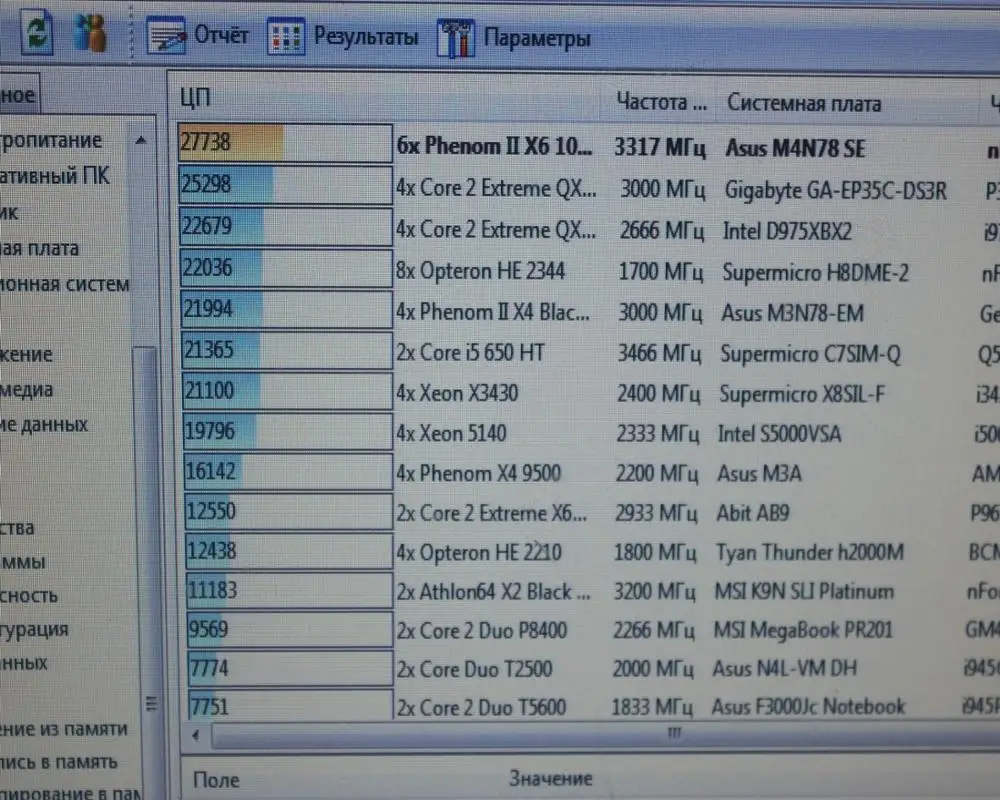Click Supermicro C7SIM-Q cell
The height and width of the screenshot is (800, 1000).
click(x=811, y=353)
